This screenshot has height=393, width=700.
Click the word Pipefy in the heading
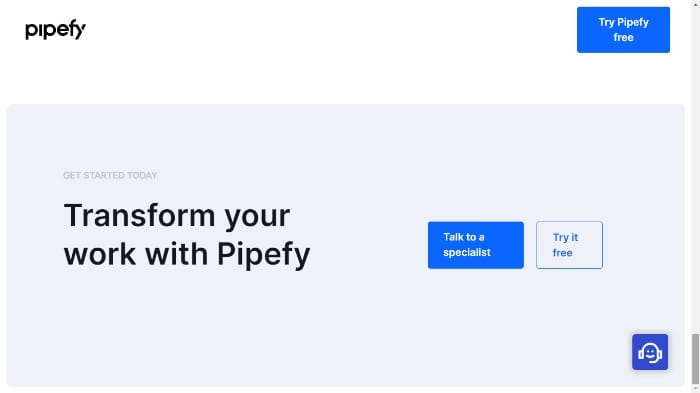point(263,255)
